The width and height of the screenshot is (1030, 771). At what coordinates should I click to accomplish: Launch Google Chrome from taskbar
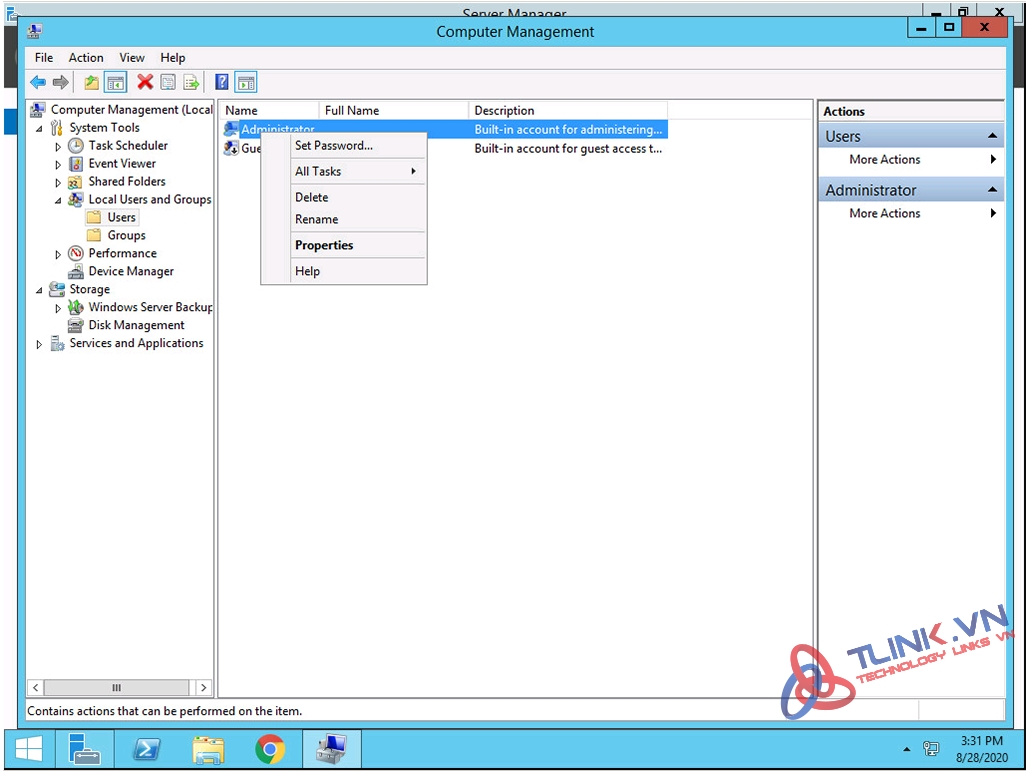269,748
